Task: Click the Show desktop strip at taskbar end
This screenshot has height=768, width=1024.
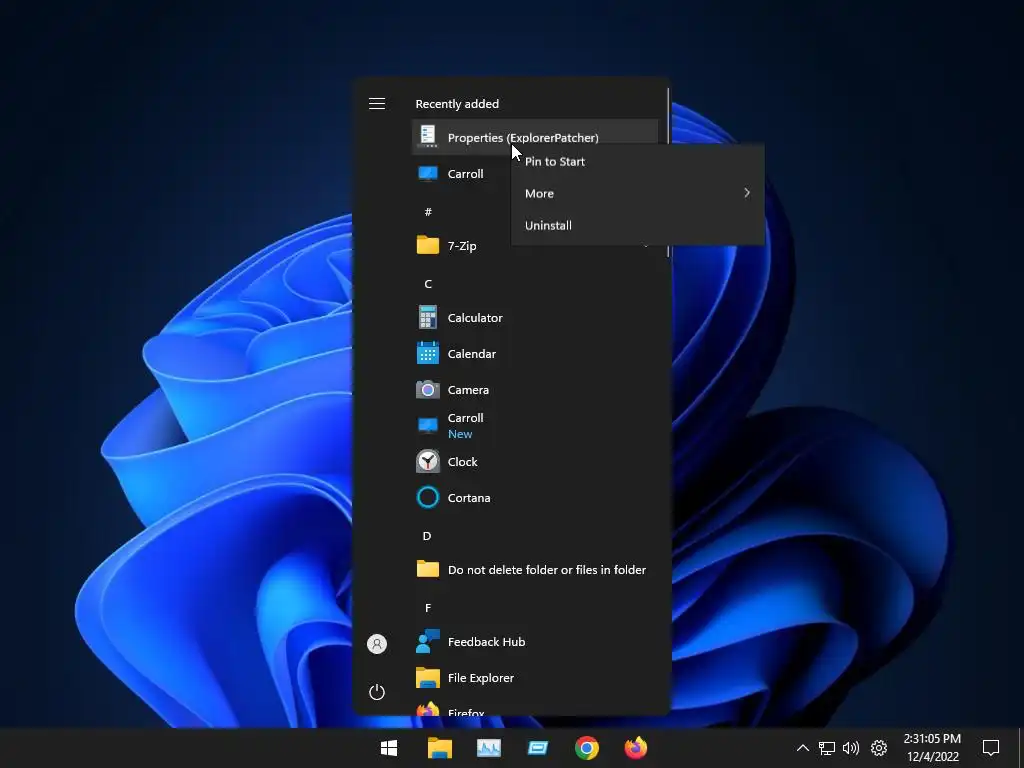Action: (x=1021, y=748)
